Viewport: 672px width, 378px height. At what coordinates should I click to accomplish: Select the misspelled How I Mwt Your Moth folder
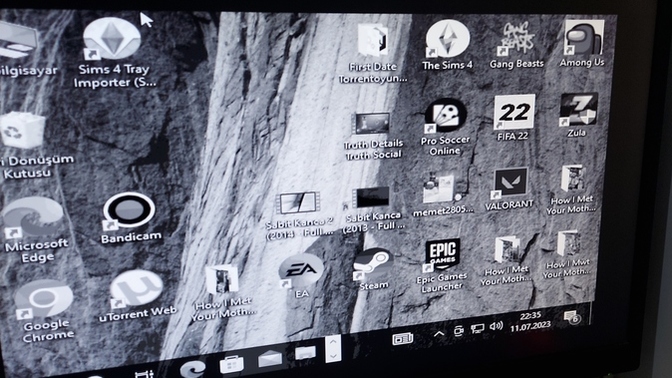coord(567,255)
